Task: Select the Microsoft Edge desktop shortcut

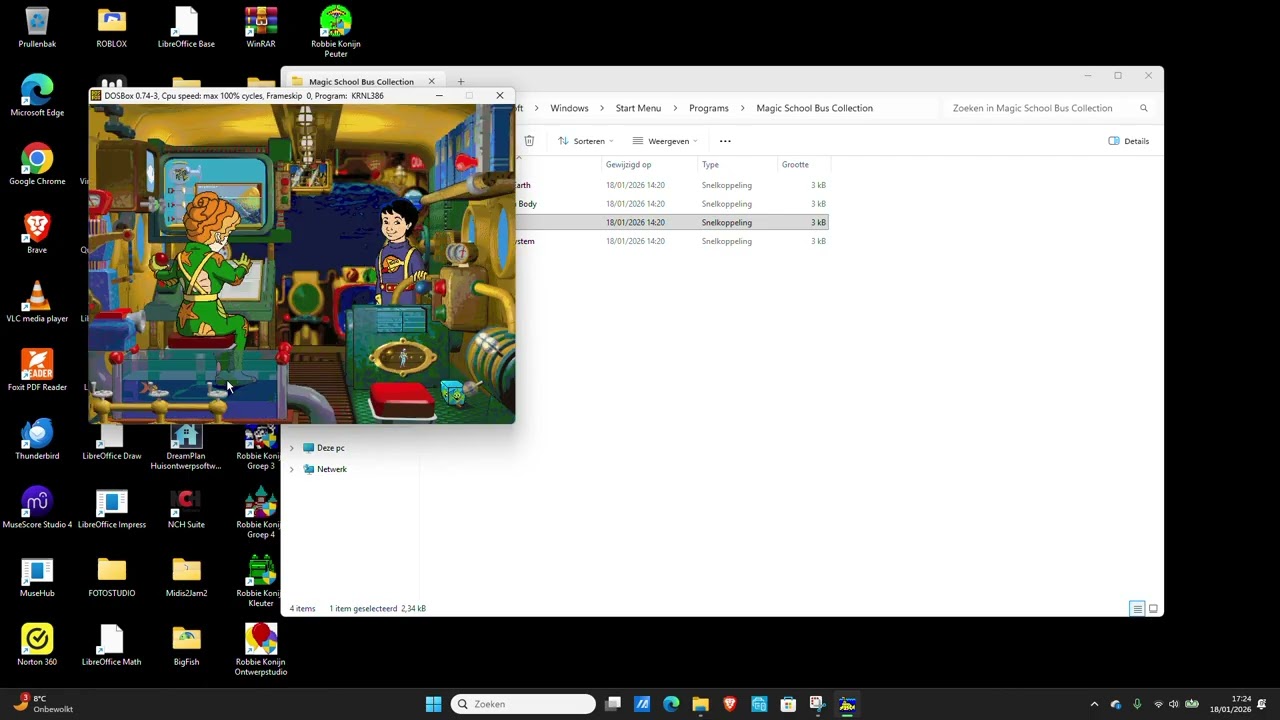Action: click(x=37, y=96)
